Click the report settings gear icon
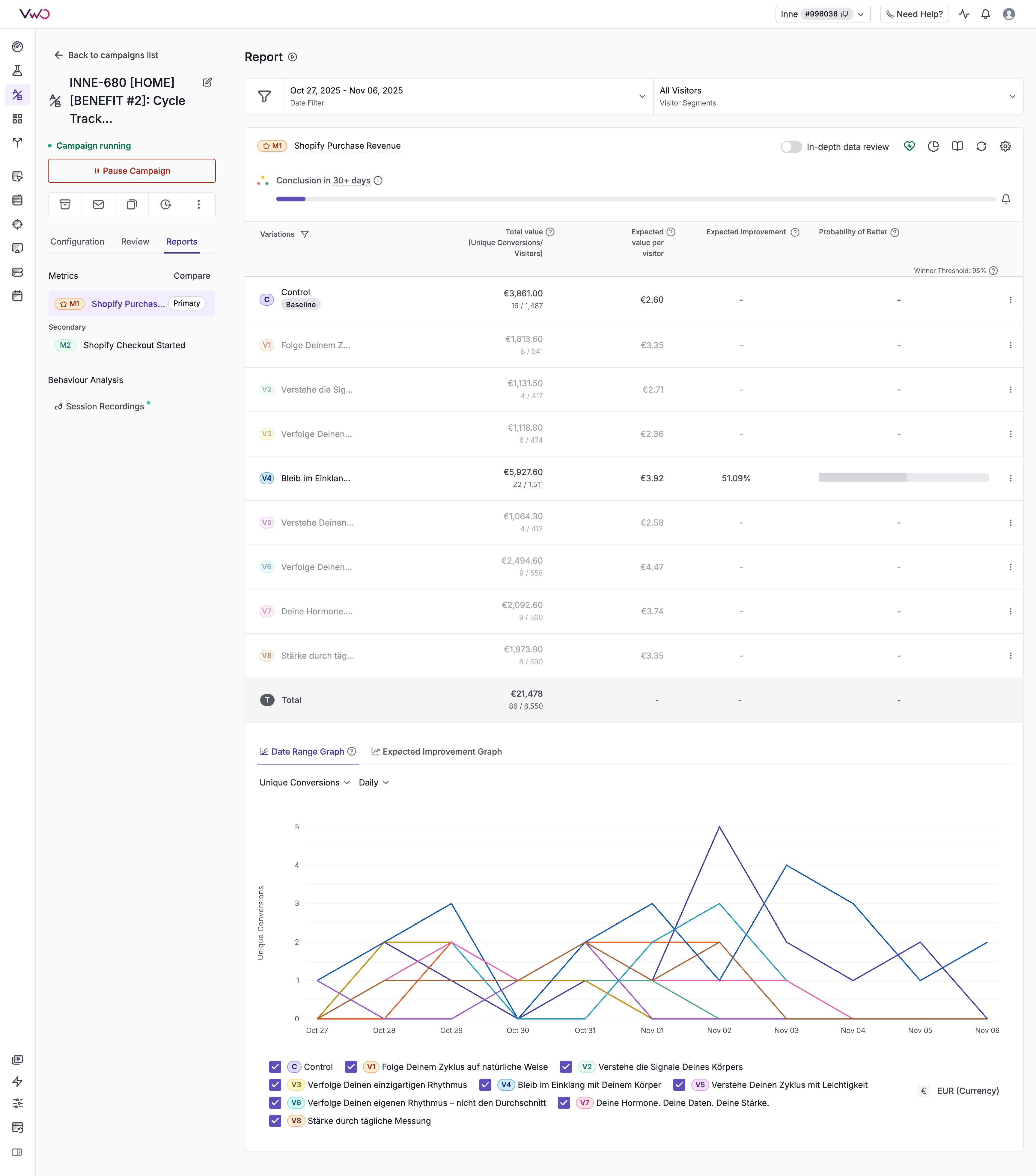1036x1176 pixels. [1005, 146]
